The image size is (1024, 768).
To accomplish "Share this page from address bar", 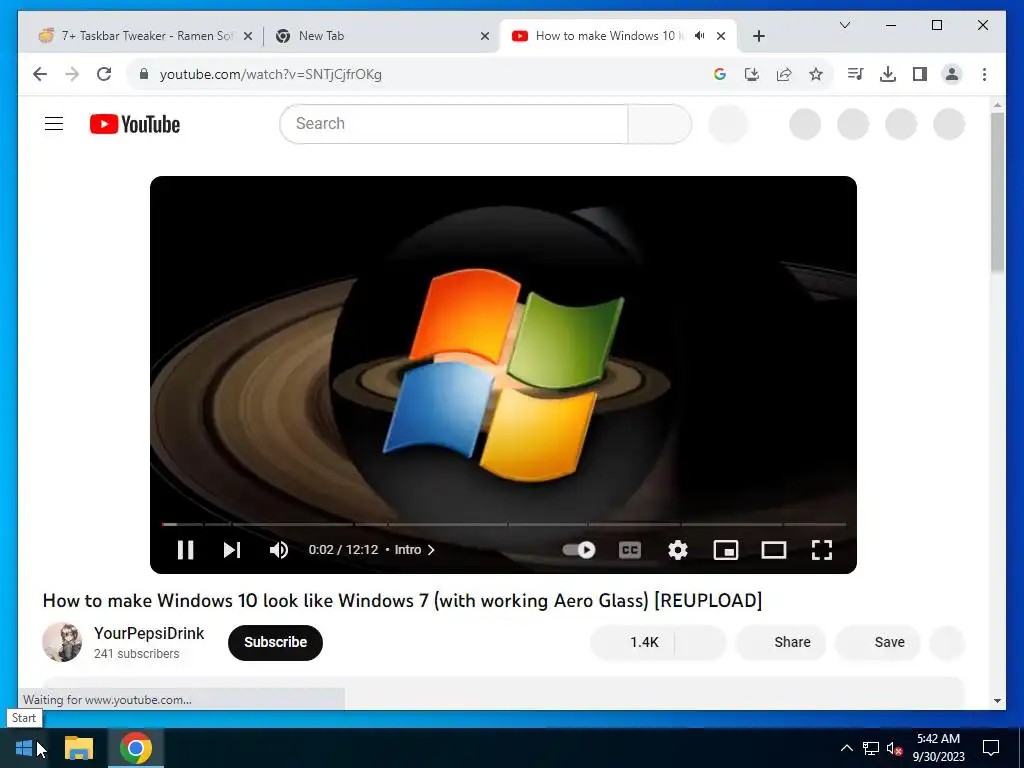I will (x=784, y=74).
